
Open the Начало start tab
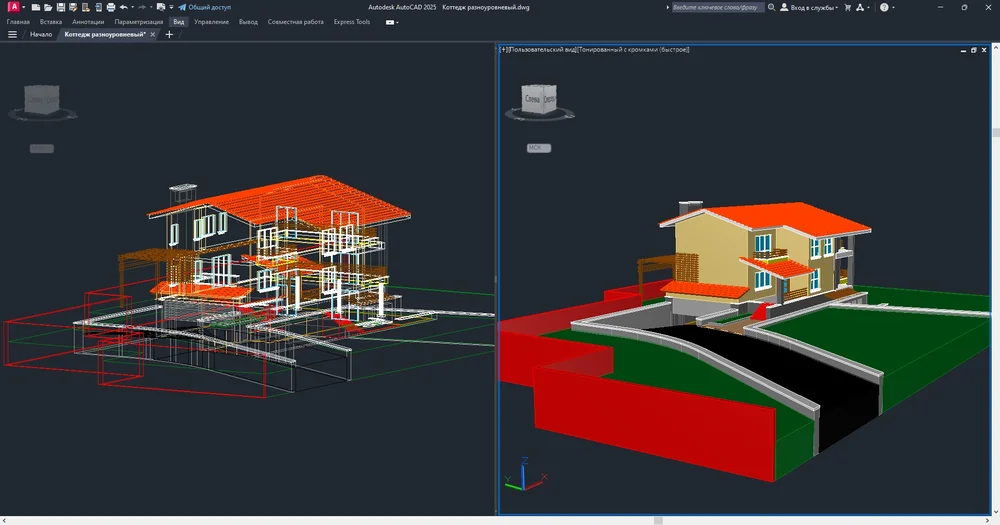(x=41, y=34)
